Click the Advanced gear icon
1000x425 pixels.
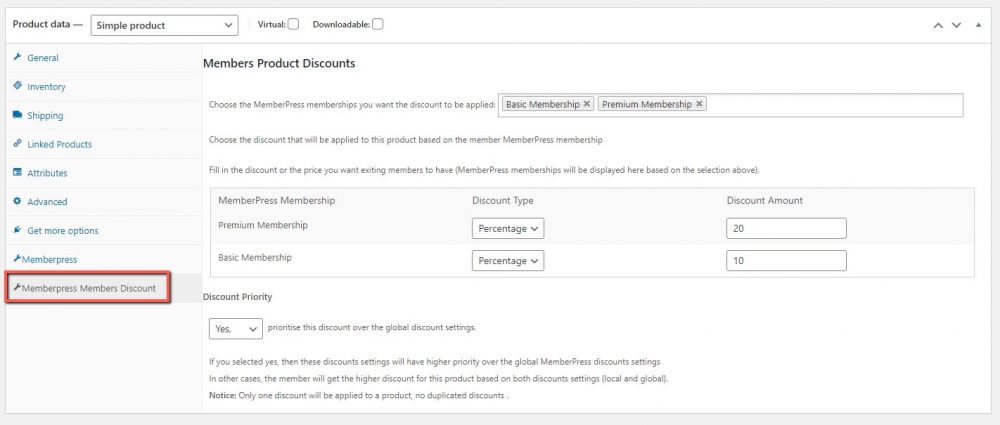17,202
